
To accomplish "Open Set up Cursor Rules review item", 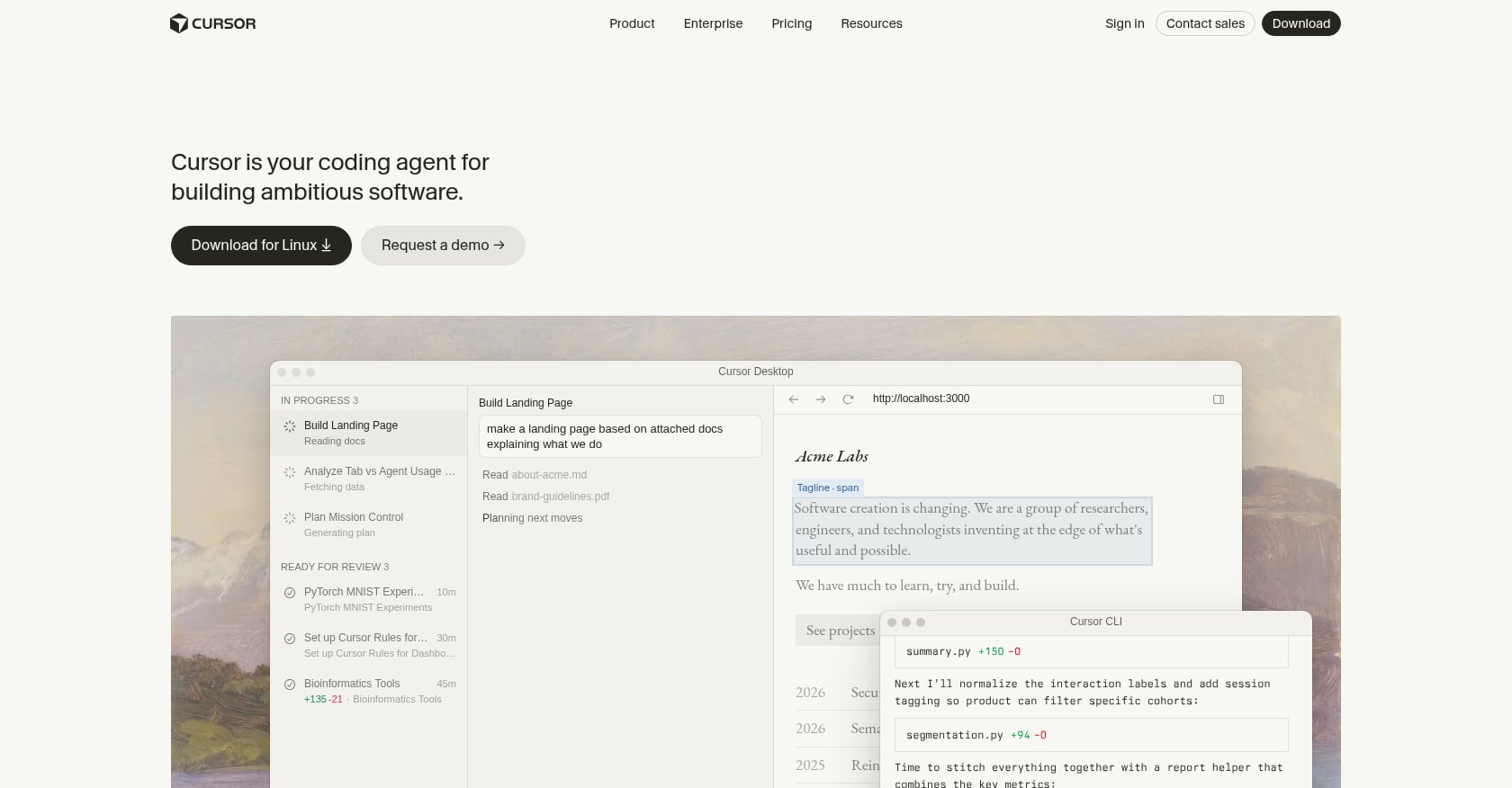I will pos(369,645).
